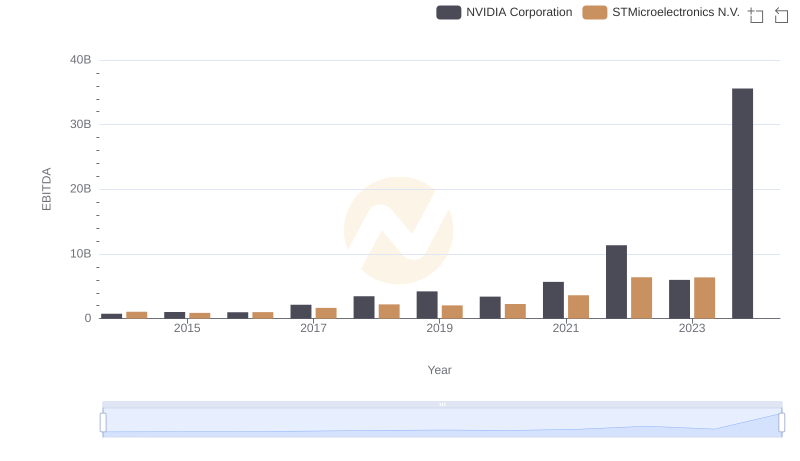
Task: Click the 20B y-axis label
Action: coord(81,189)
